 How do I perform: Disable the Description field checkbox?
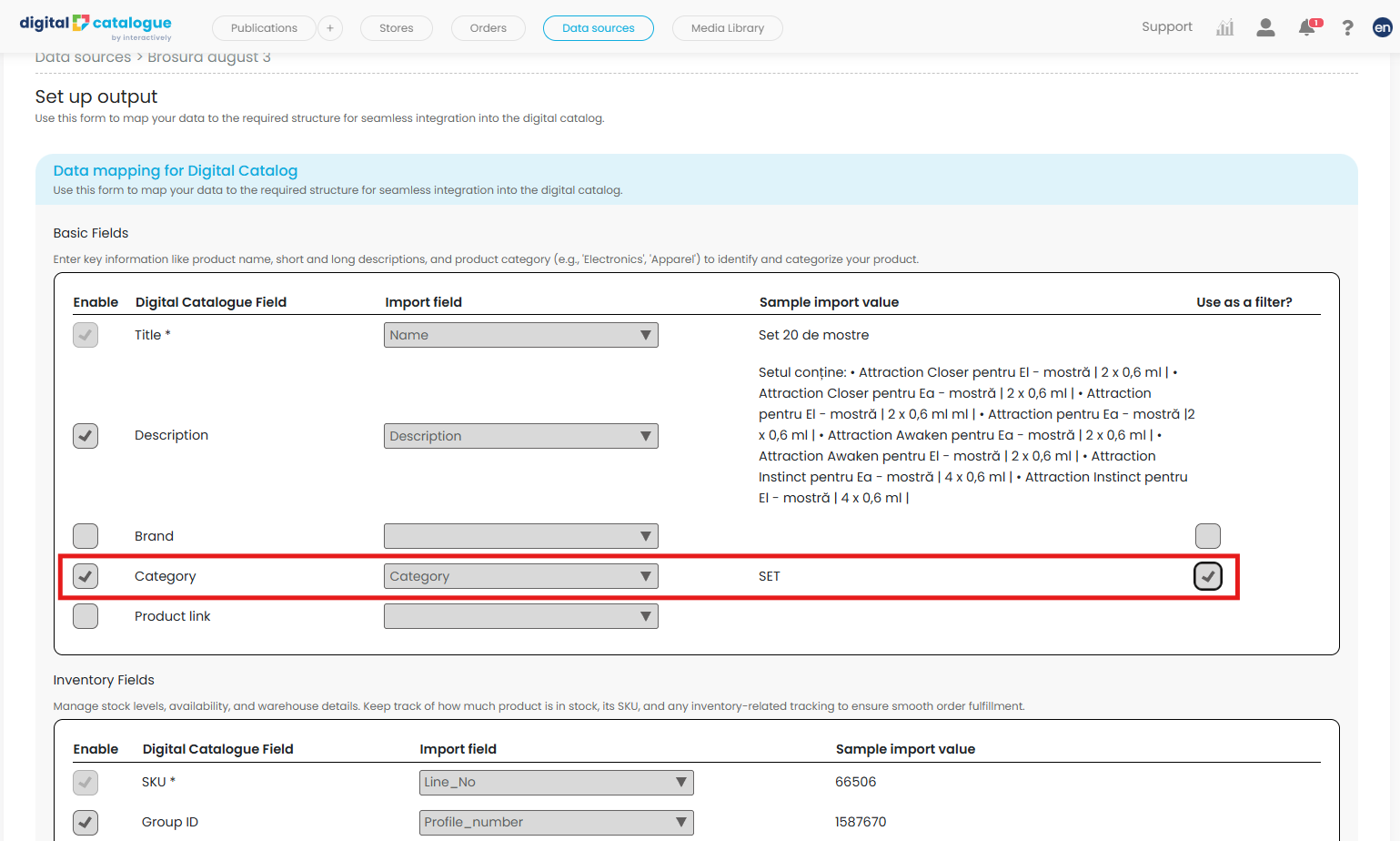tap(86, 436)
